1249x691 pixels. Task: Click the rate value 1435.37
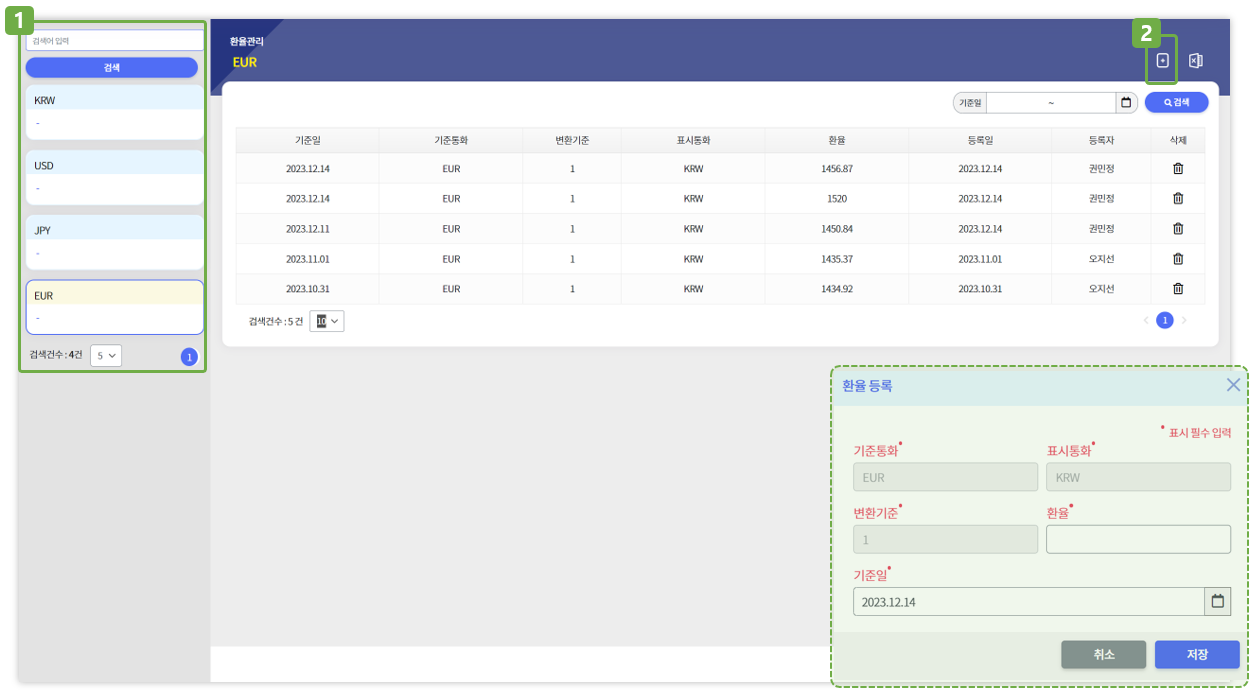[837, 259]
